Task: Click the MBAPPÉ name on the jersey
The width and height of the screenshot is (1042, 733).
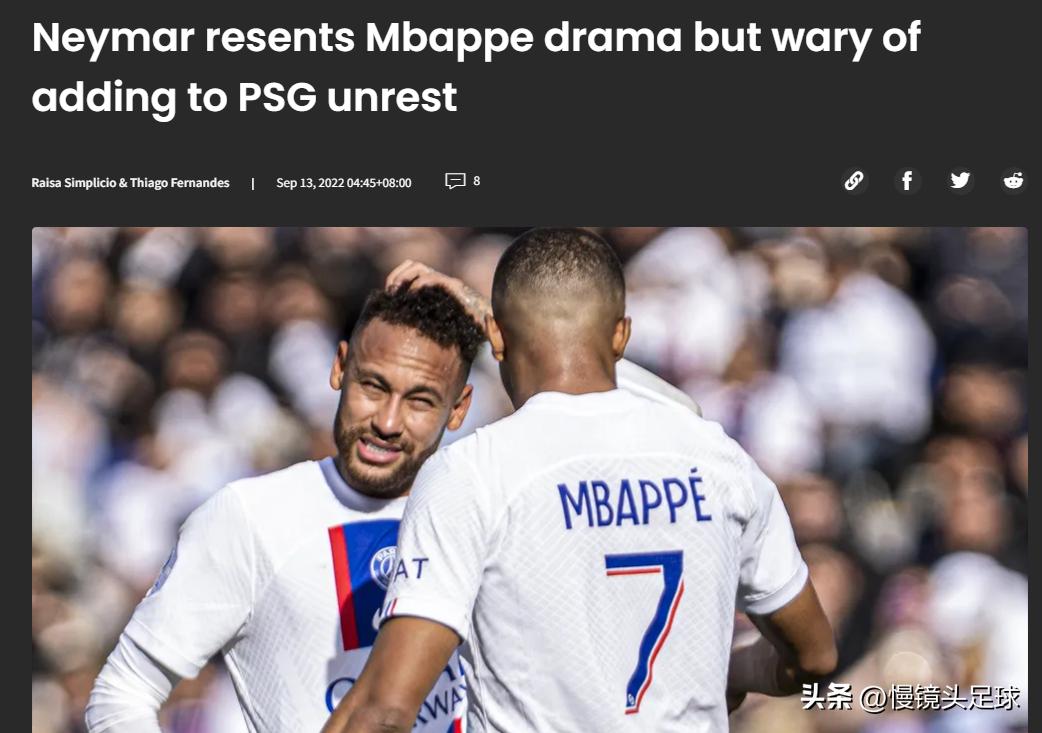Action: (634, 499)
